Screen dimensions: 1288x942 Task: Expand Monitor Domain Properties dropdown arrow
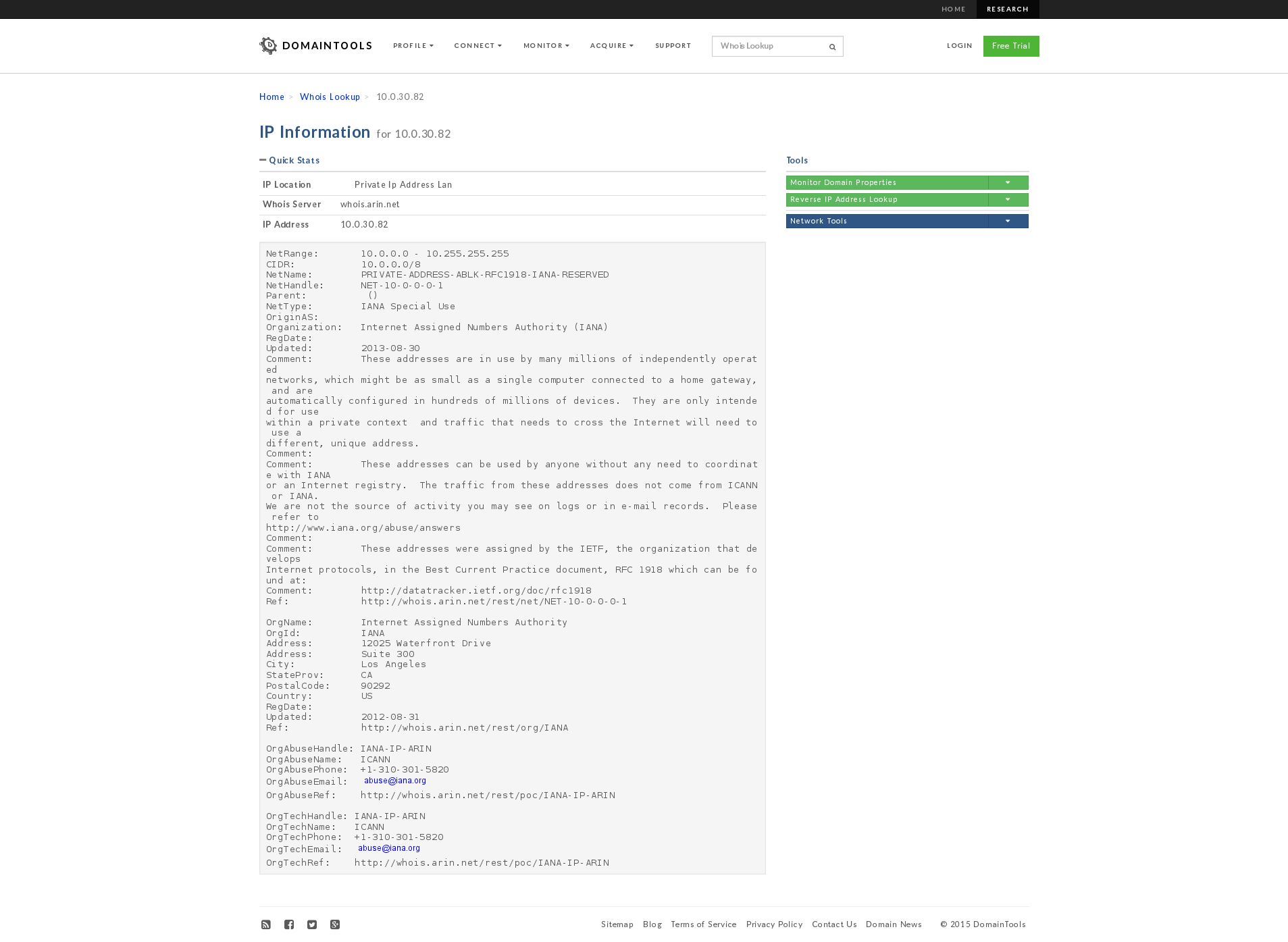1008,182
